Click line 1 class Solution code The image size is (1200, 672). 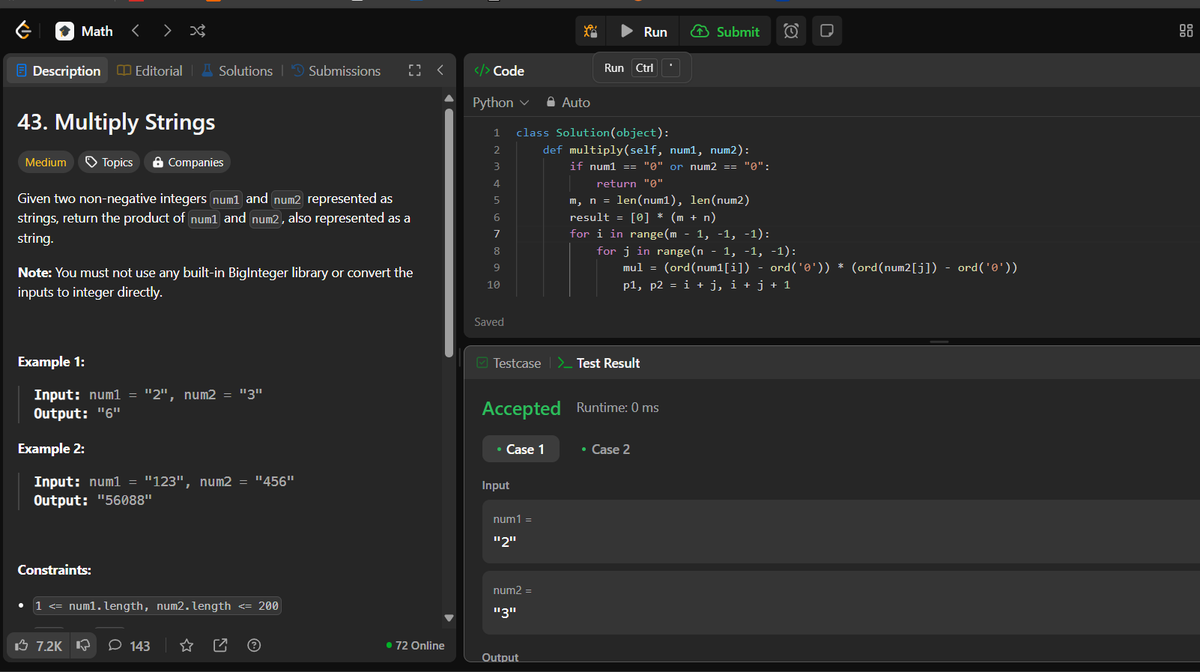click(x=593, y=133)
